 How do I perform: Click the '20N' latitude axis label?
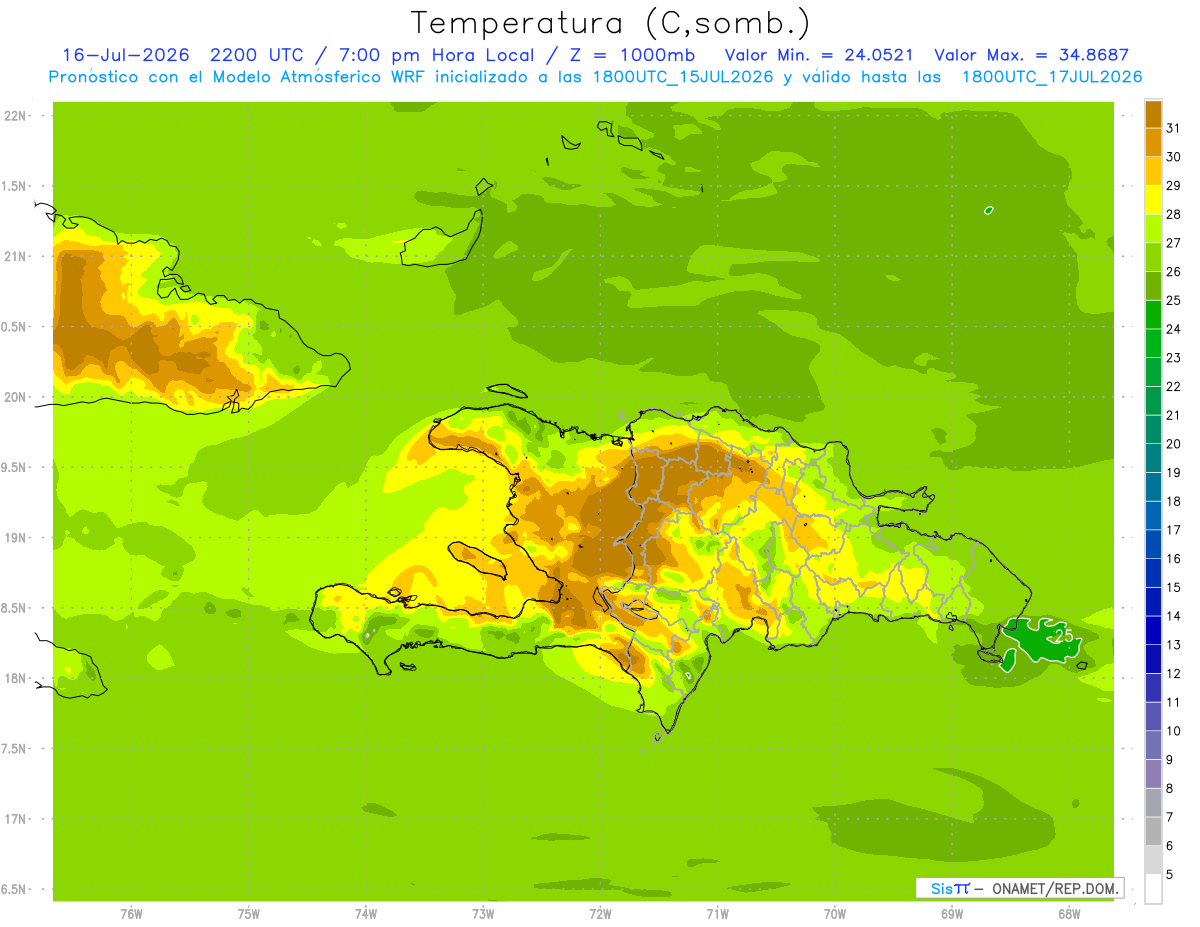[x=15, y=397]
